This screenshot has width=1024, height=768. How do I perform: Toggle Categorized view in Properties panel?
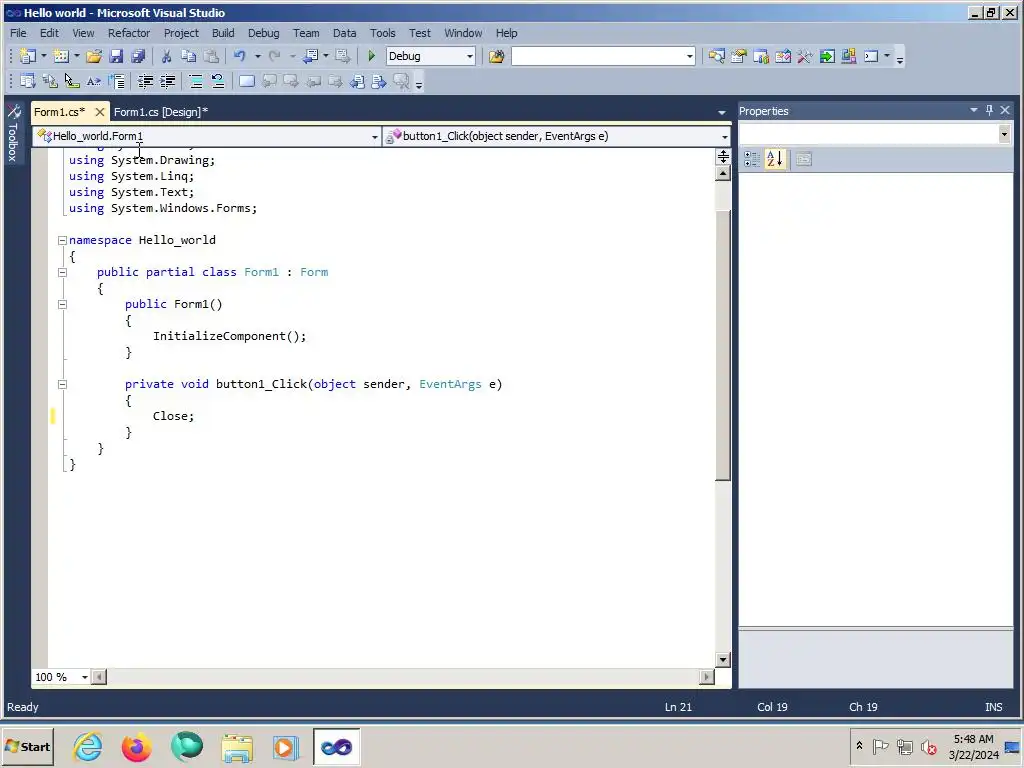click(752, 159)
